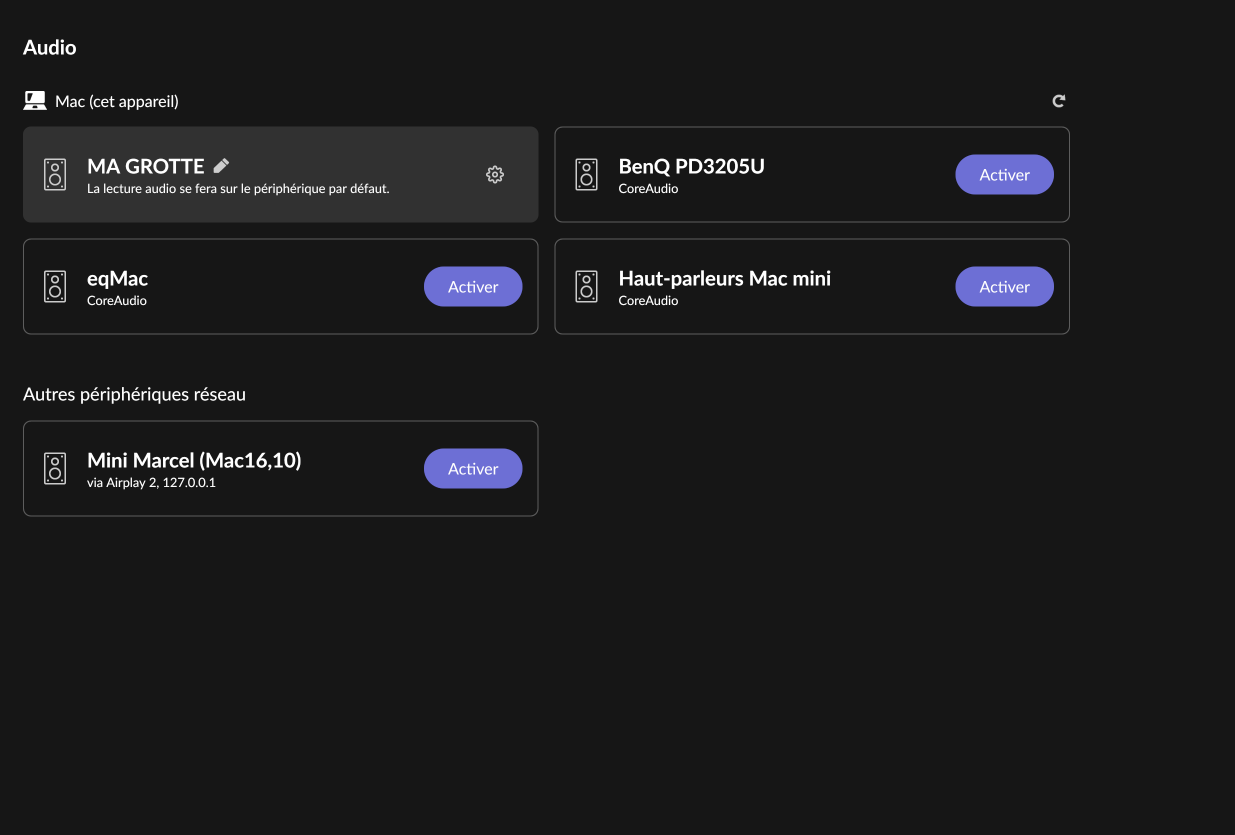Open the MA GROTTE gear settings
The image size is (1235, 835).
click(x=495, y=175)
